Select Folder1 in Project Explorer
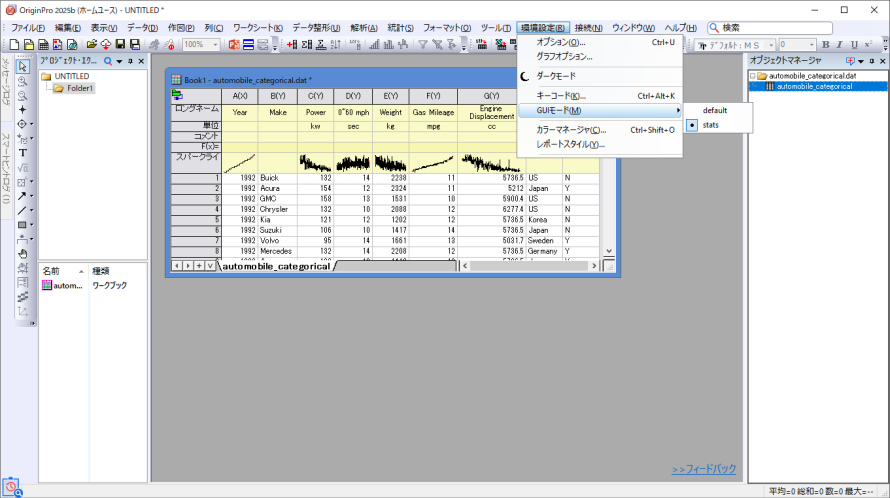Screen dimensions: 890x498 coord(74,88)
